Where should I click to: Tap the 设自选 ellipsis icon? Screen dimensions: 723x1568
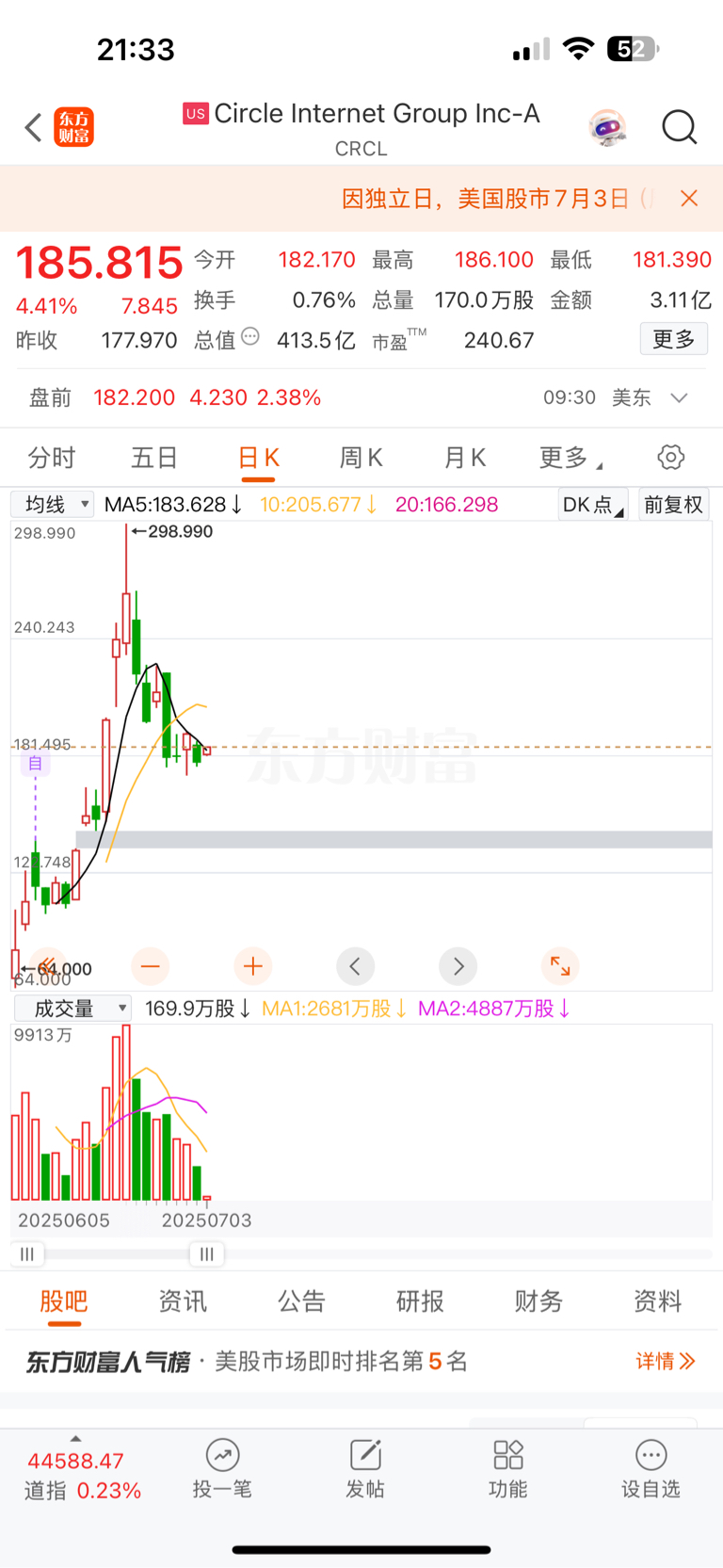[x=651, y=1455]
